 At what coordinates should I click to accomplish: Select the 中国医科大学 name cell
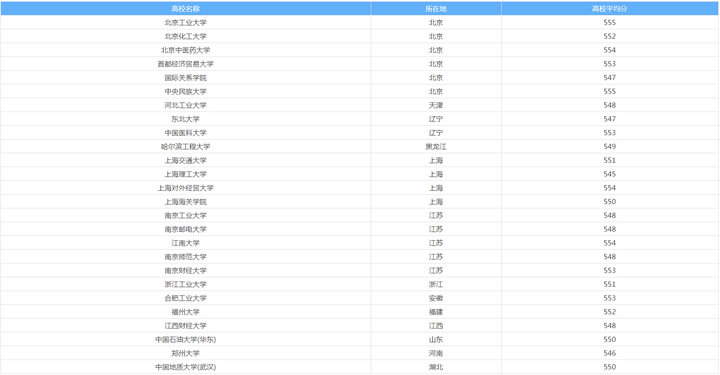coord(186,133)
